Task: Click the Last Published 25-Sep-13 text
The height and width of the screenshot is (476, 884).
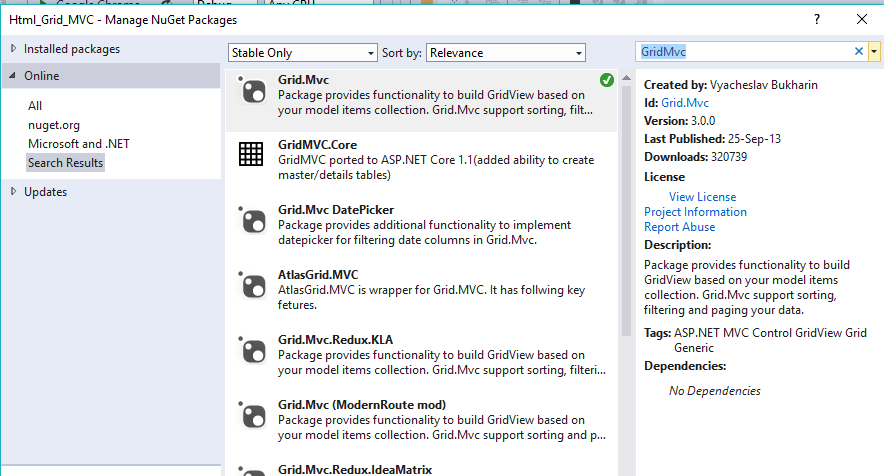Action: [713, 139]
